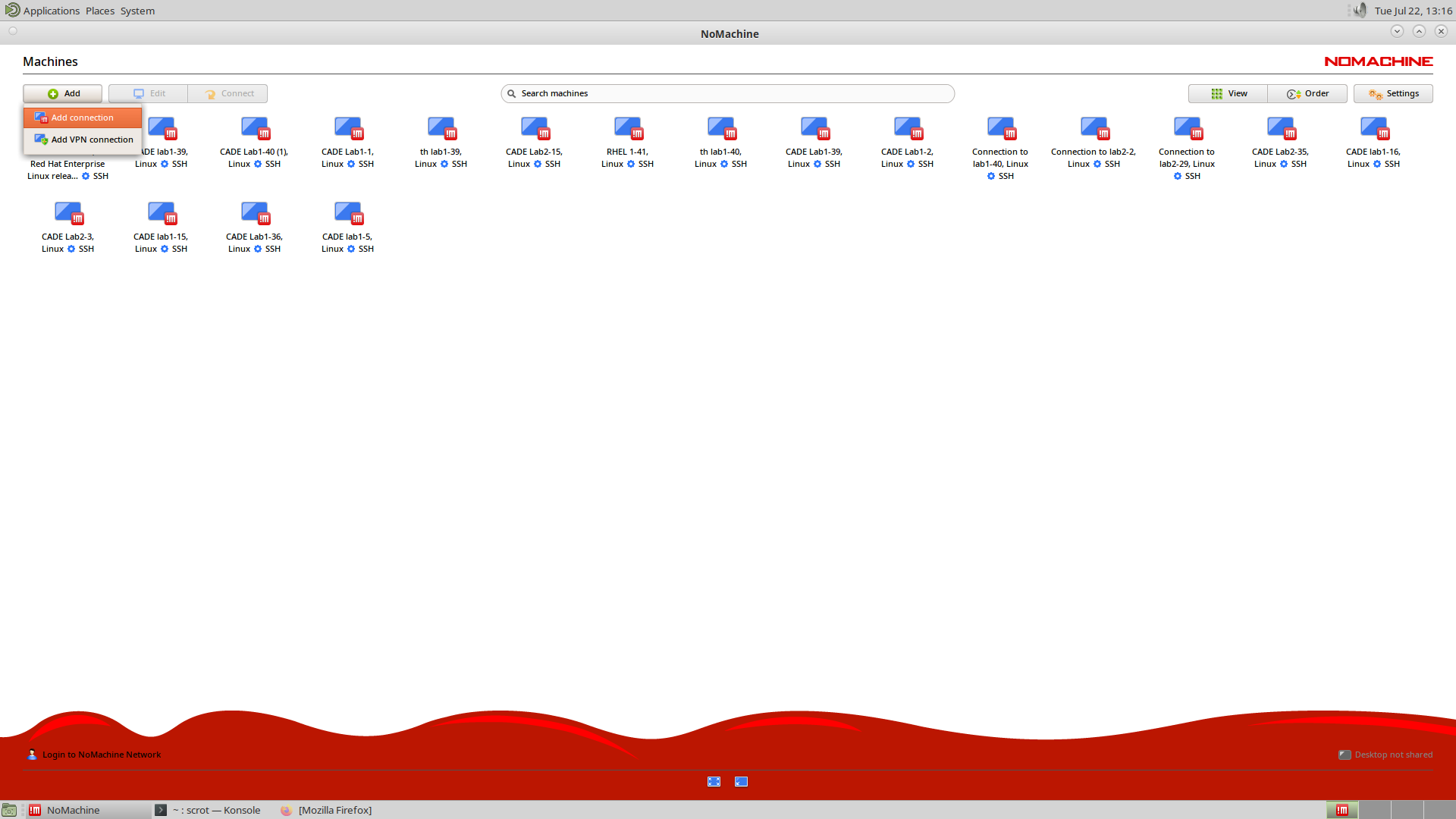Screen dimensions: 1456x819
Task: Click the Machines heading
Action: tap(50, 61)
